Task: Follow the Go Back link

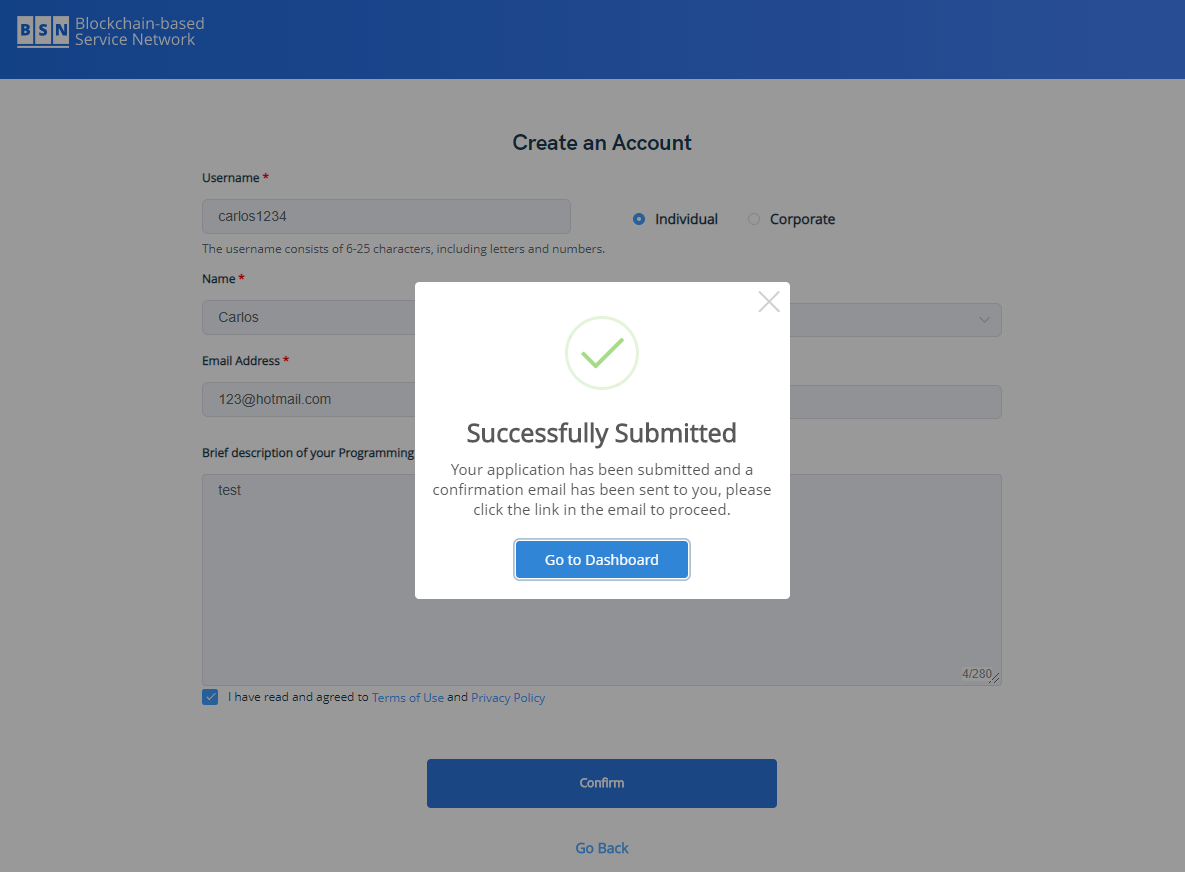Action: pyautogui.click(x=602, y=848)
